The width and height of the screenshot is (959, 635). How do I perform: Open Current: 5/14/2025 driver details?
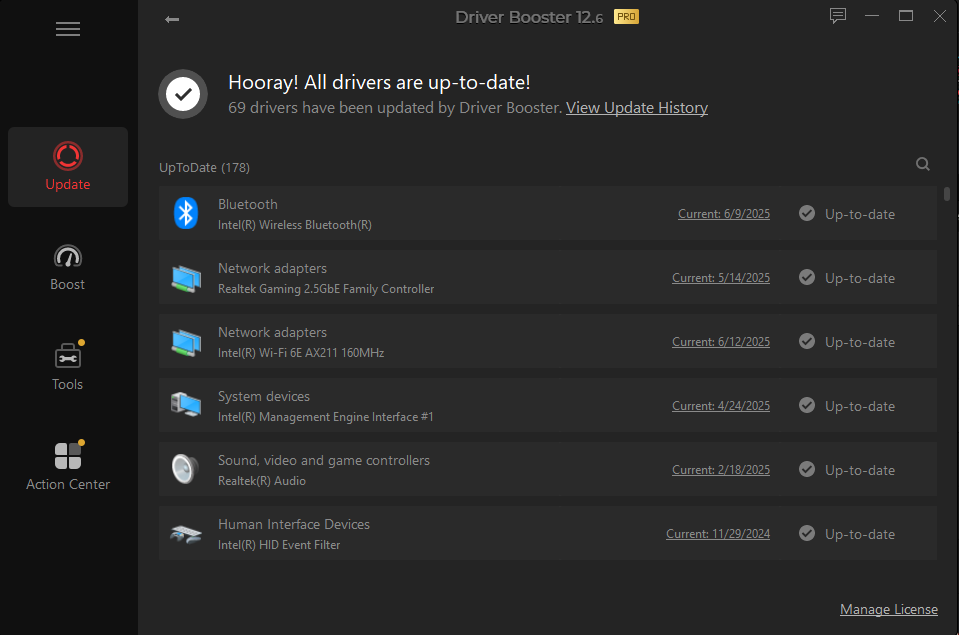[720, 278]
